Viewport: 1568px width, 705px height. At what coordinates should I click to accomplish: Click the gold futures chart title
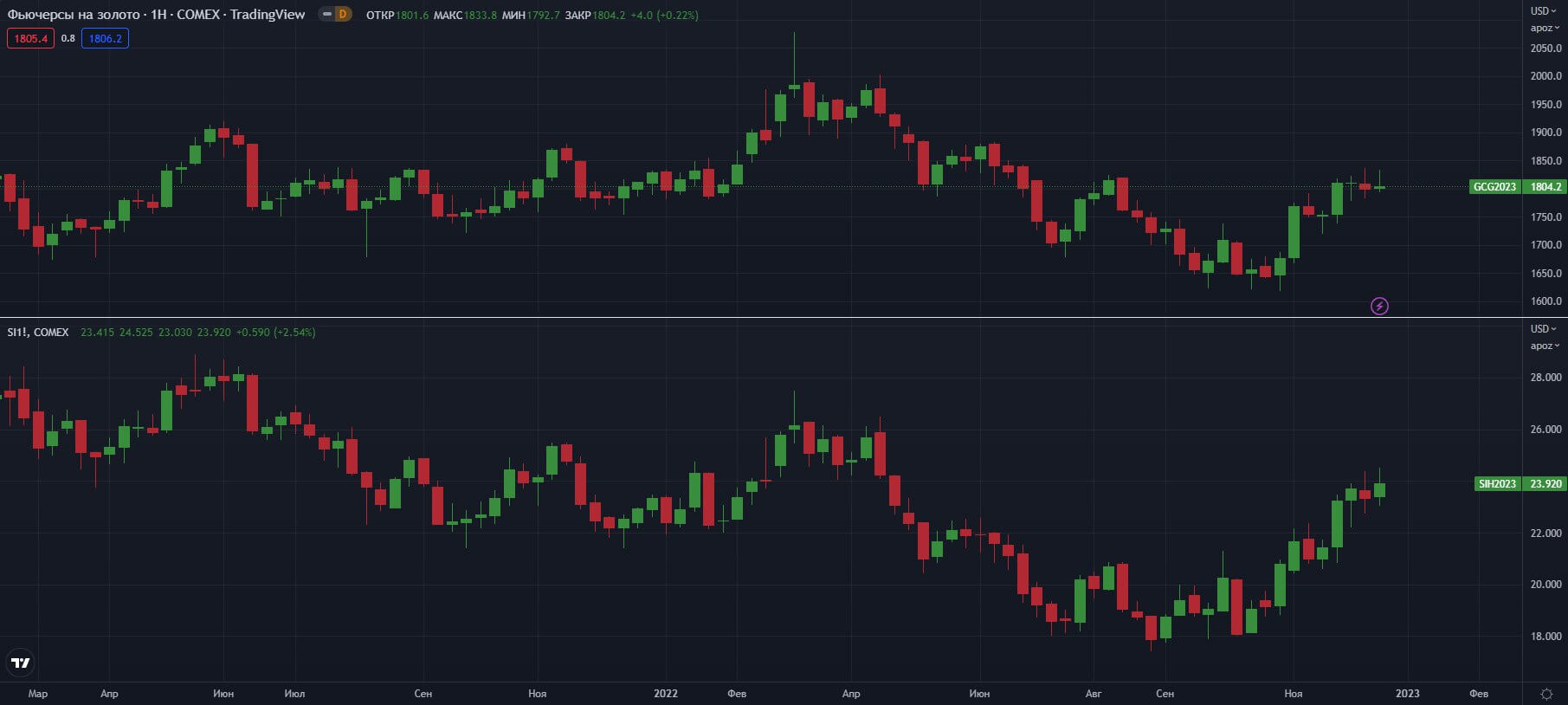(156, 14)
